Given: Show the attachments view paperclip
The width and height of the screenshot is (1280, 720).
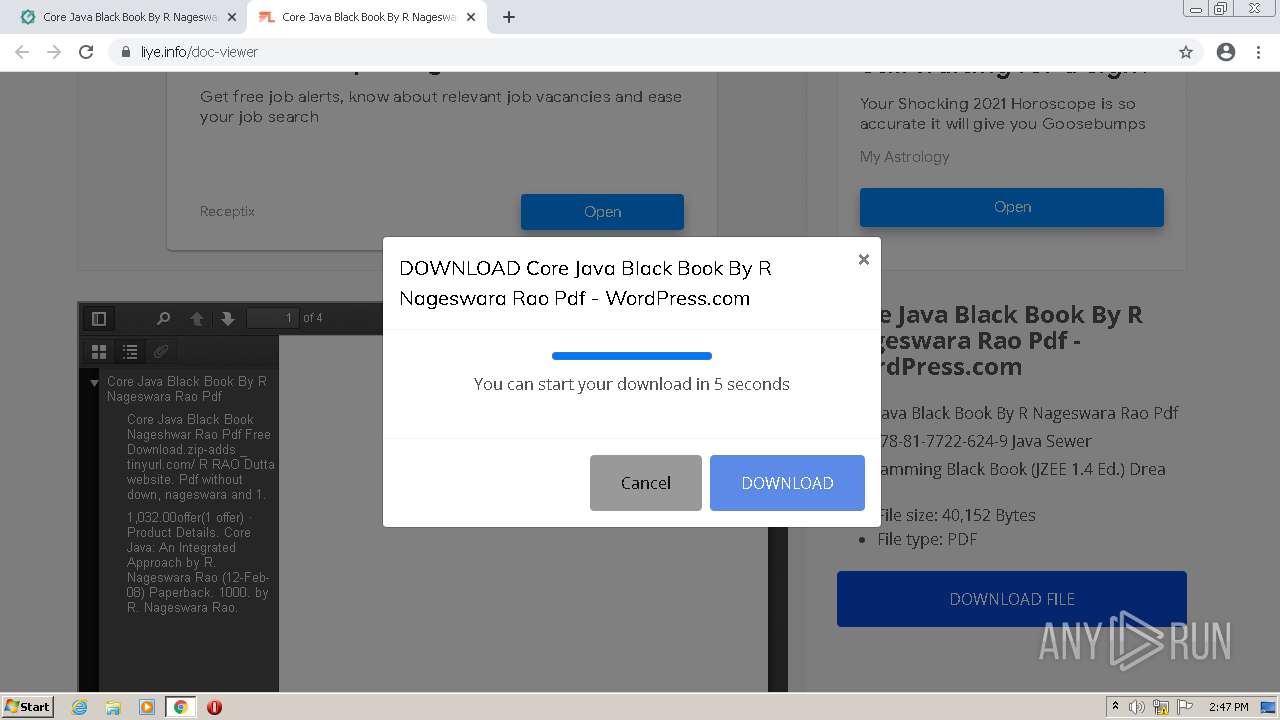Looking at the screenshot, I should click(x=161, y=351).
